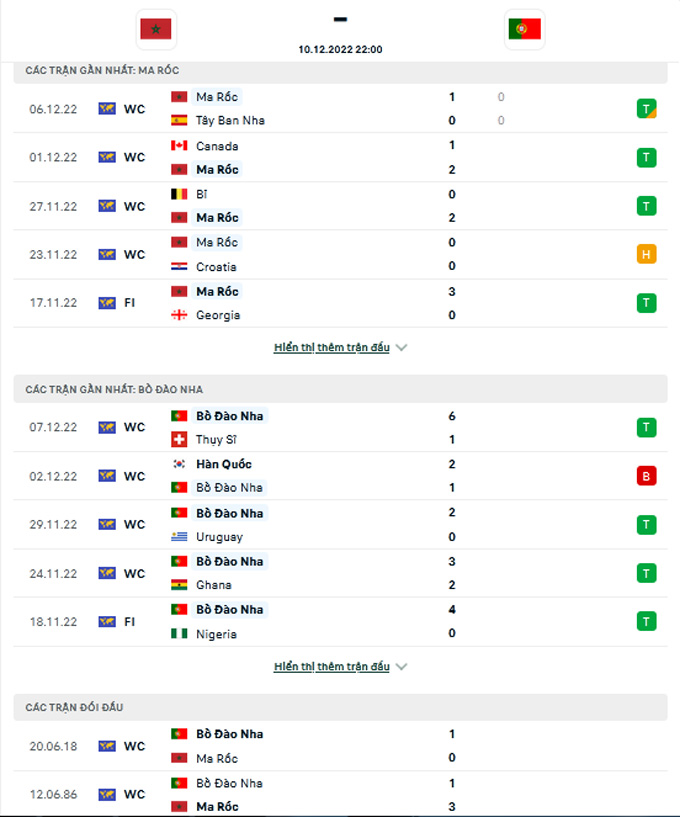The height and width of the screenshot is (817, 680).
Task: Click the Canada team name in 01.12.22 match
Action: click(x=217, y=146)
